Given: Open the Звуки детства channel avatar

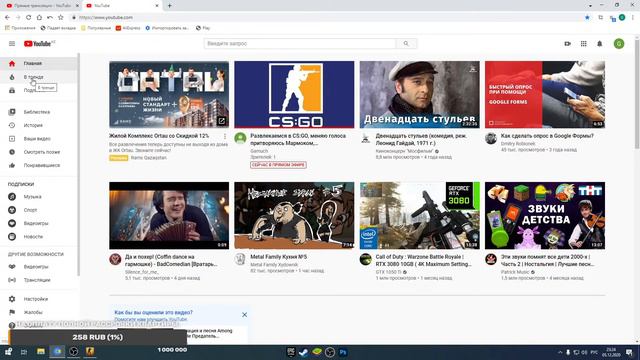Looking at the screenshot, I should [x=491, y=259].
